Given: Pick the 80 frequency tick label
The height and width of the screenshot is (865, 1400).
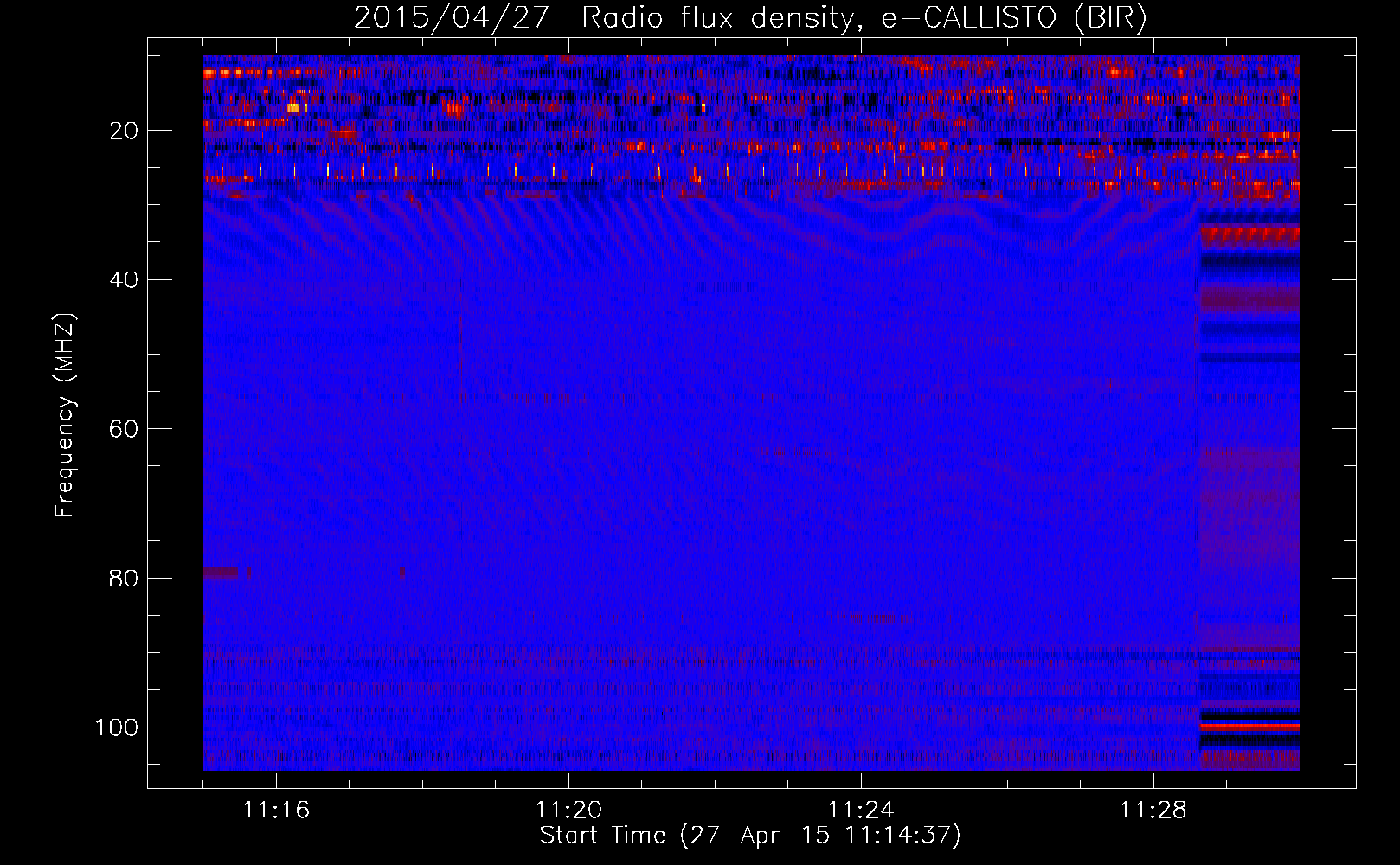Looking at the screenshot, I should (124, 578).
